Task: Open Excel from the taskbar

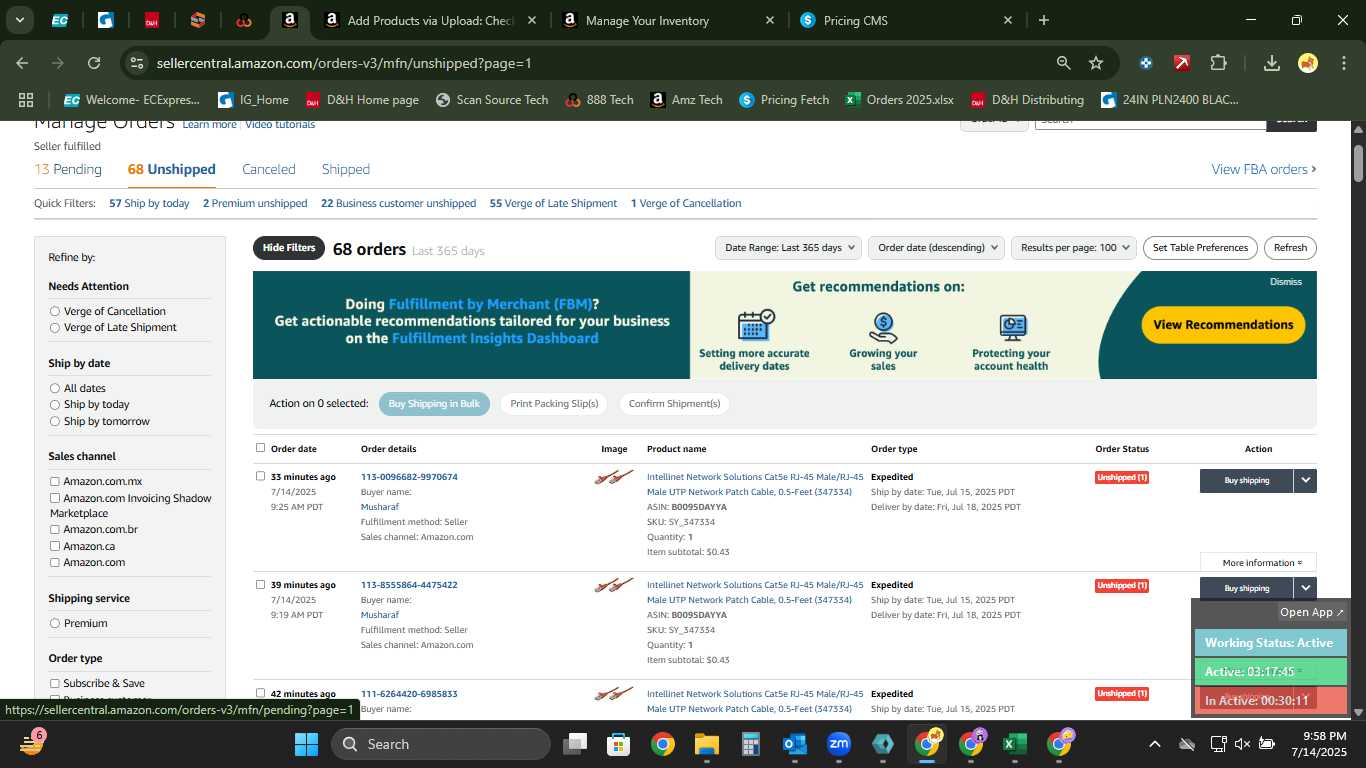Action: 1015,744
